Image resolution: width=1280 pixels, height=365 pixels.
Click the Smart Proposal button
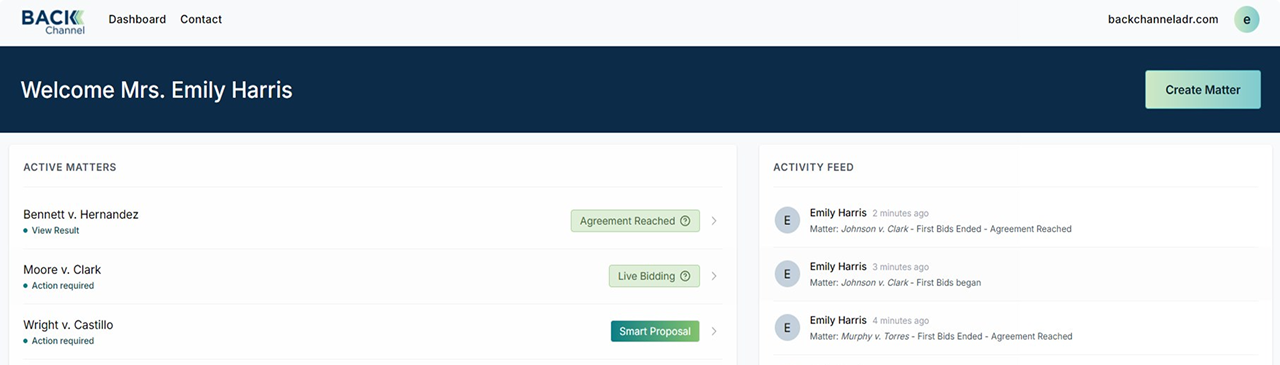point(655,331)
